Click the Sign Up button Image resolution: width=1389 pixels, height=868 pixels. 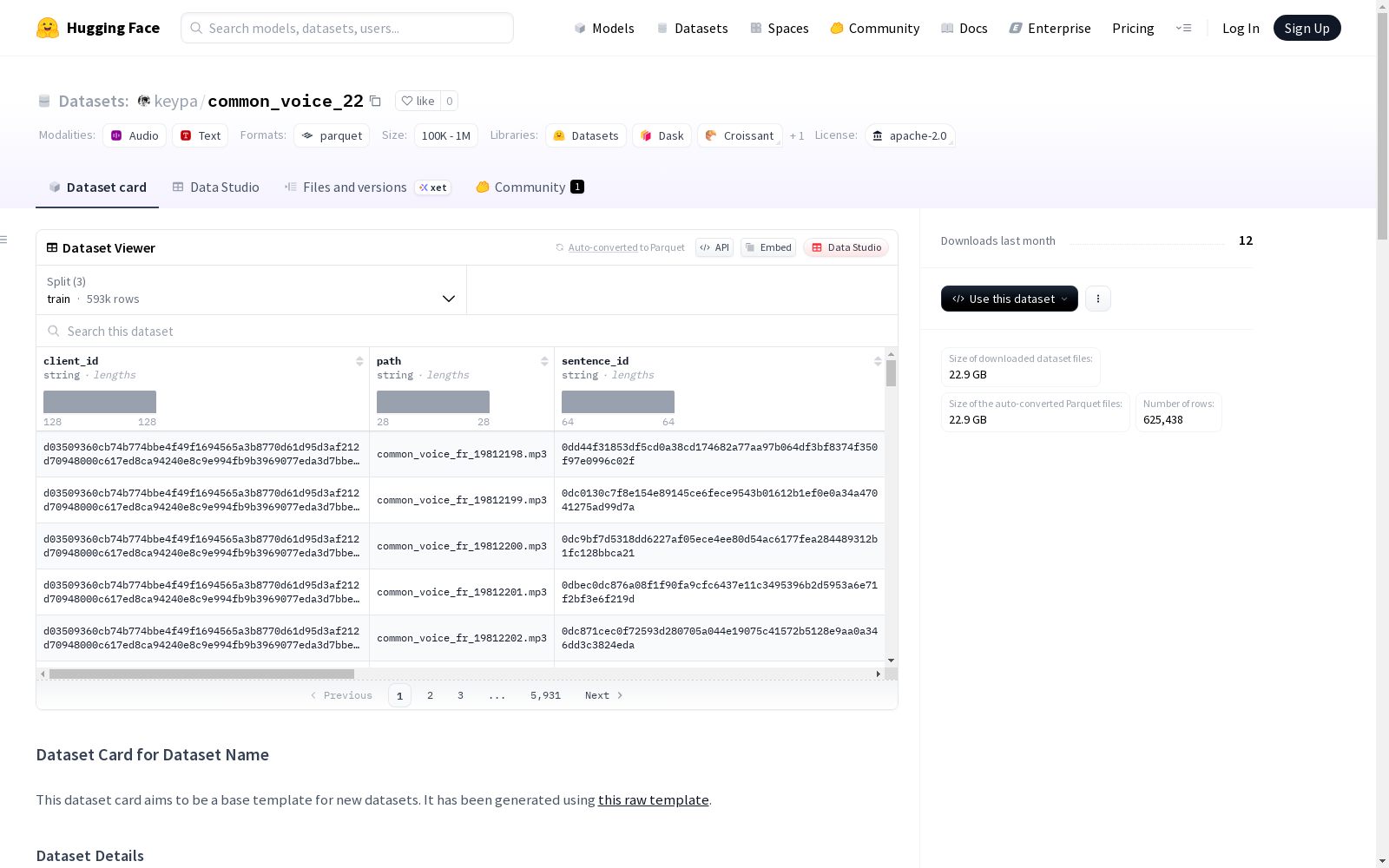[1307, 28]
